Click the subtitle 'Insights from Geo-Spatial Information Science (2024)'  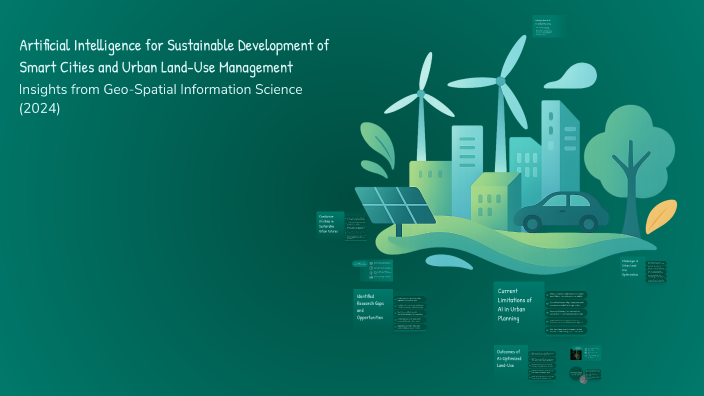[x=161, y=99]
